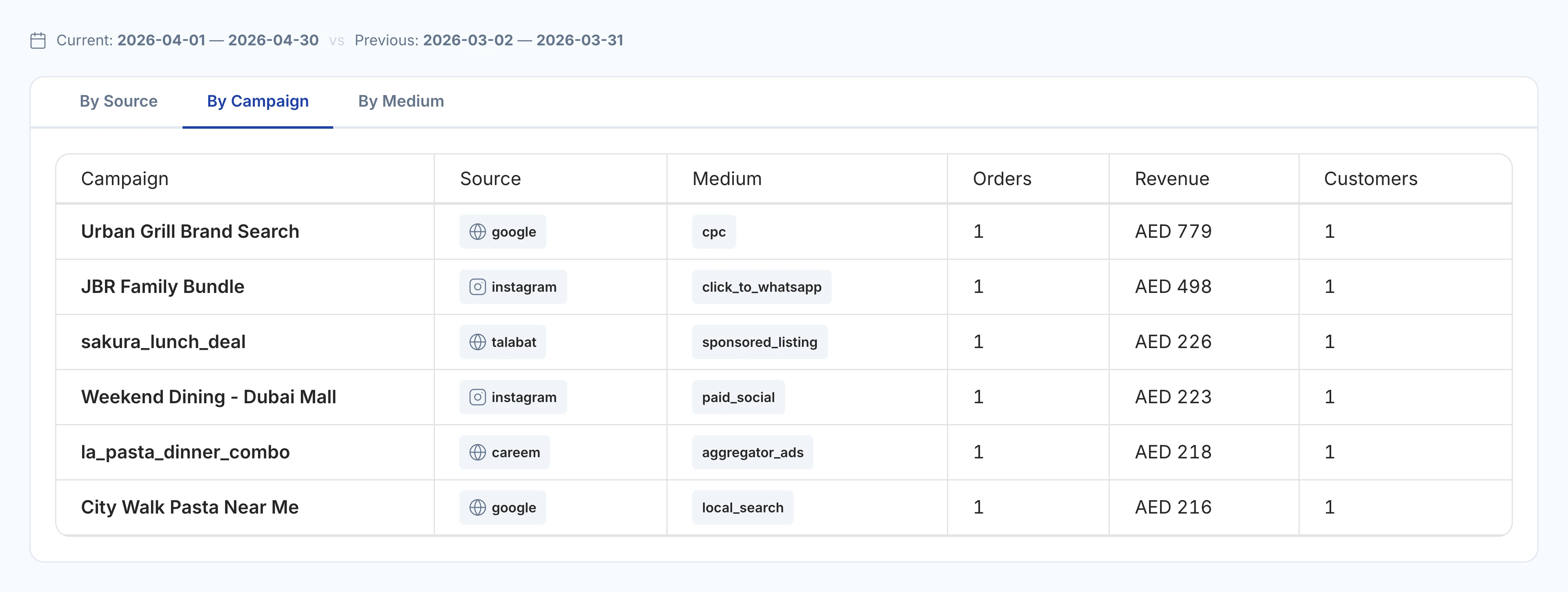
Task: Click the previous start date 2026-03-02
Action: pos(468,40)
